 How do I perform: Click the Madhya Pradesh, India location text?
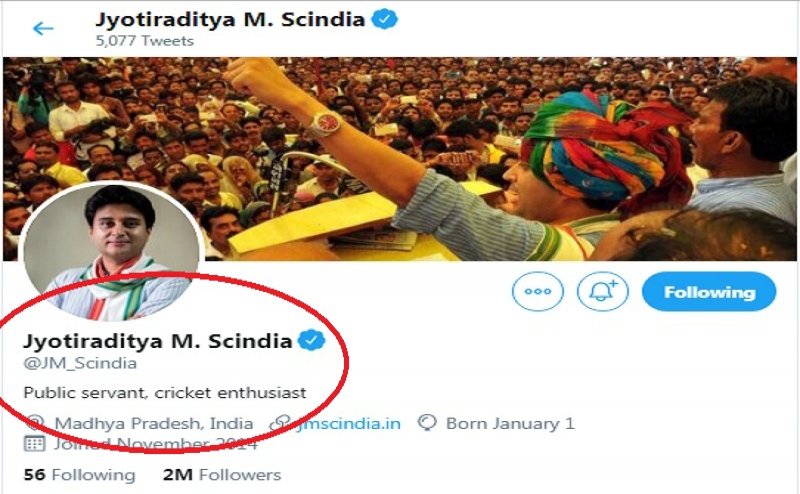(x=154, y=423)
